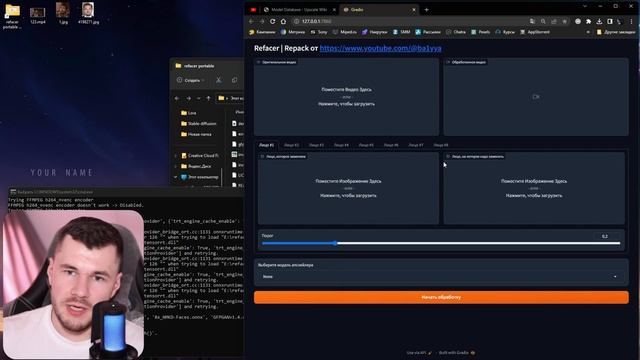This screenshot has width=640, height=360.
Task: Go up one folder in File Explorer
Action: tap(208, 98)
